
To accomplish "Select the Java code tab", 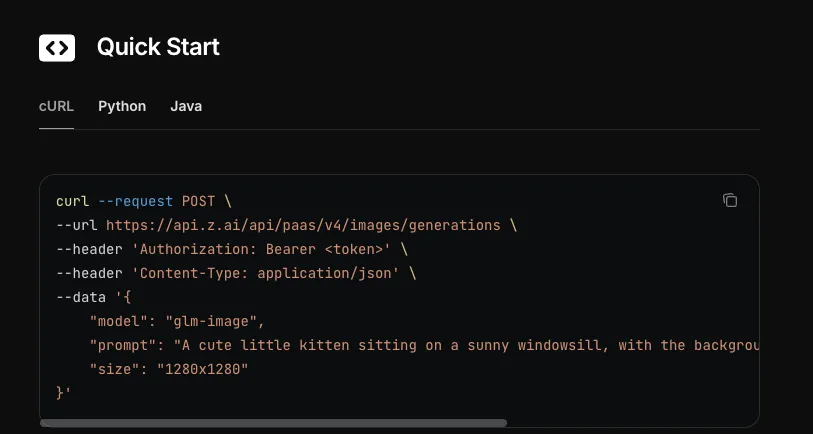I will click(x=186, y=106).
